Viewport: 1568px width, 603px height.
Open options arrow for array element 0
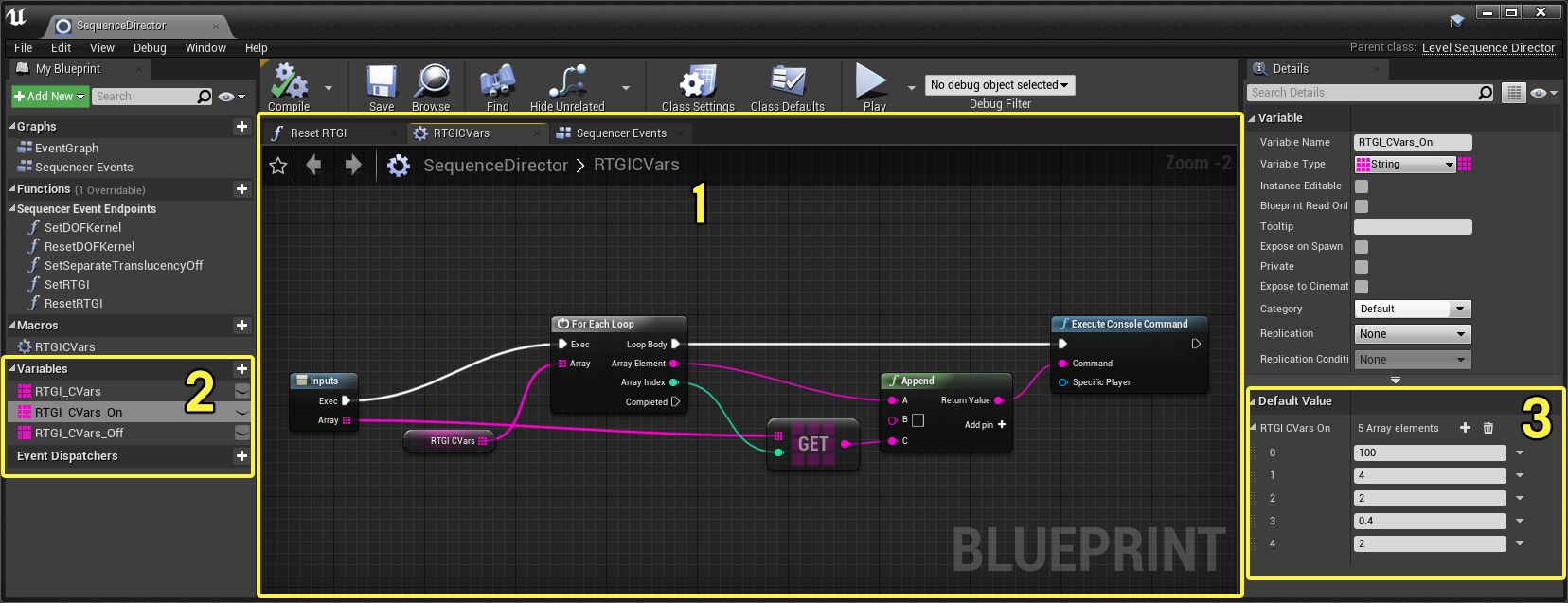coord(1520,452)
